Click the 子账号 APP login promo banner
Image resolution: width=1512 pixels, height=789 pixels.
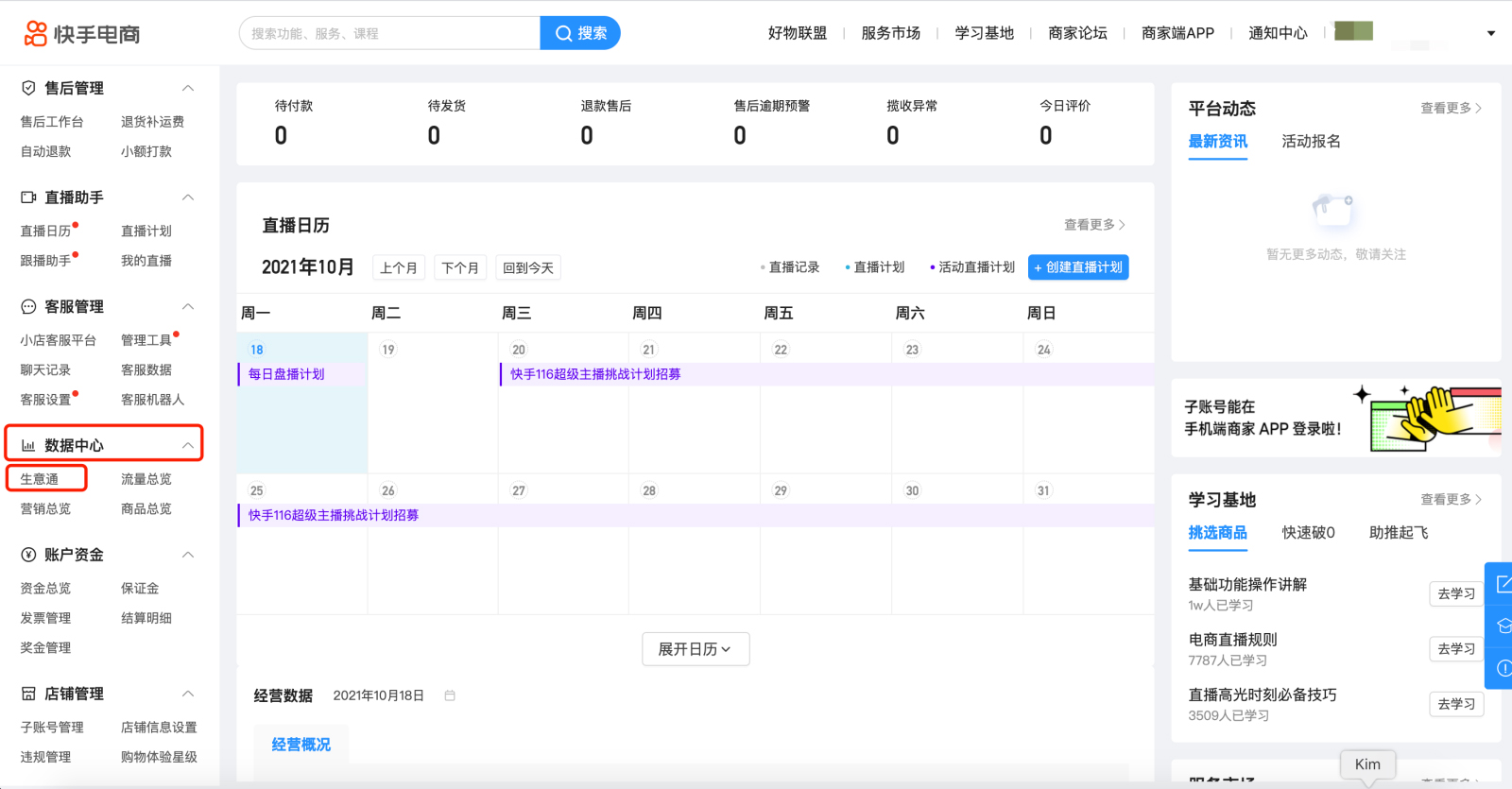click(x=1336, y=418)
